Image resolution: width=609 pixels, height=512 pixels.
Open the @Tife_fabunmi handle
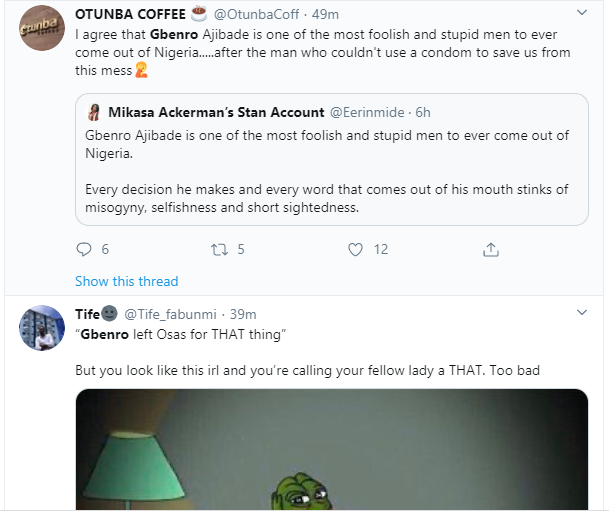tap(170, 314)
